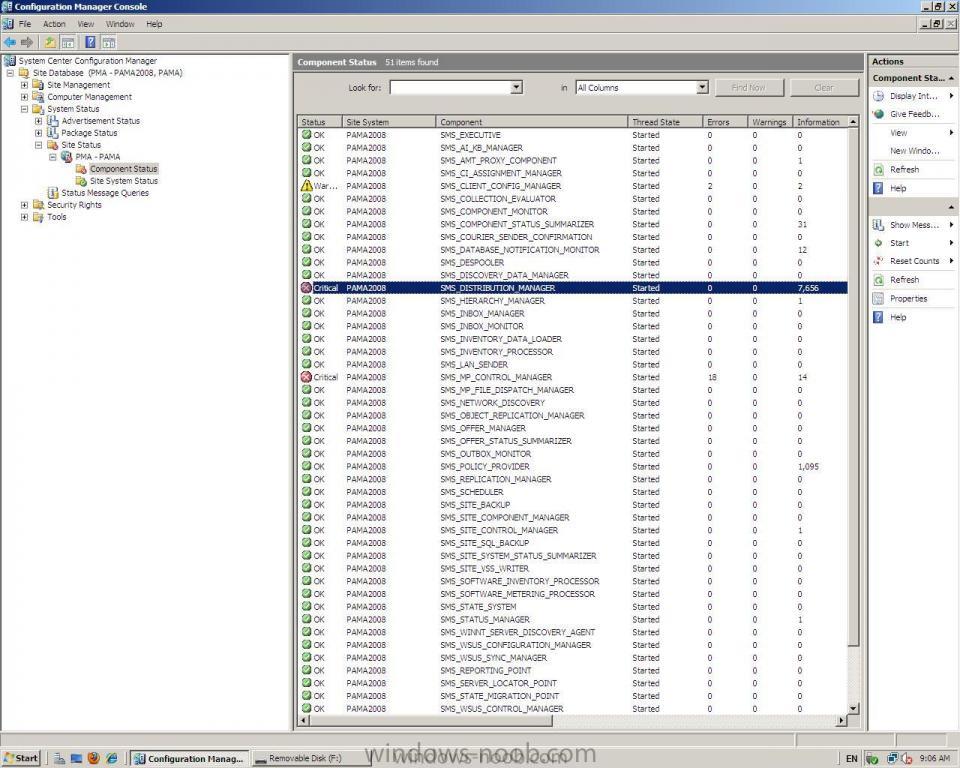
Task: Expand the Package Status node
Action: click(39, 133)
